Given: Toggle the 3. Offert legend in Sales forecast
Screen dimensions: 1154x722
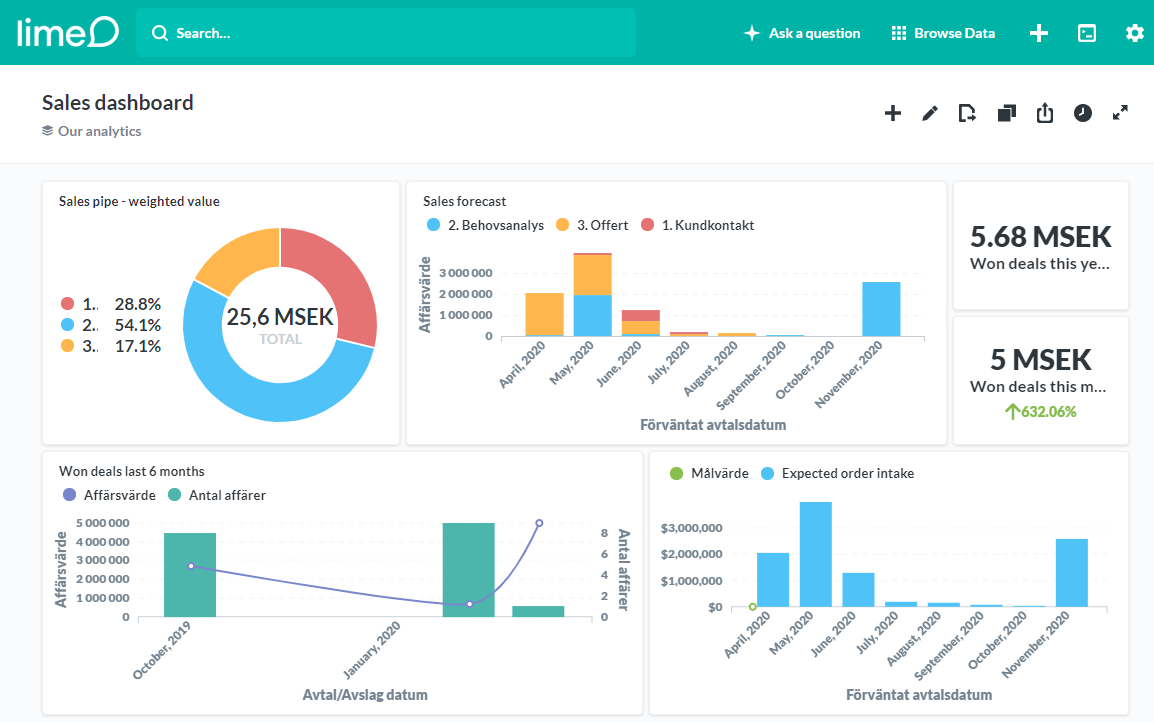Looking at the screenshot, I should (x=591, y=225).
